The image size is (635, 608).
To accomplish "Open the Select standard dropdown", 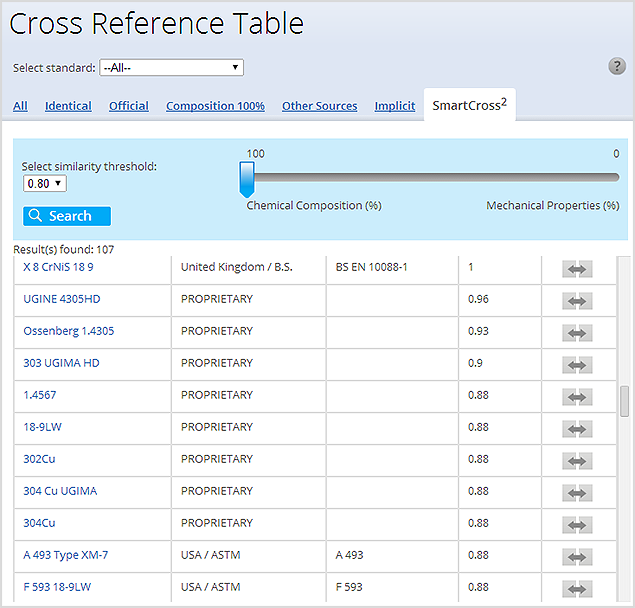I will point(171,68).
